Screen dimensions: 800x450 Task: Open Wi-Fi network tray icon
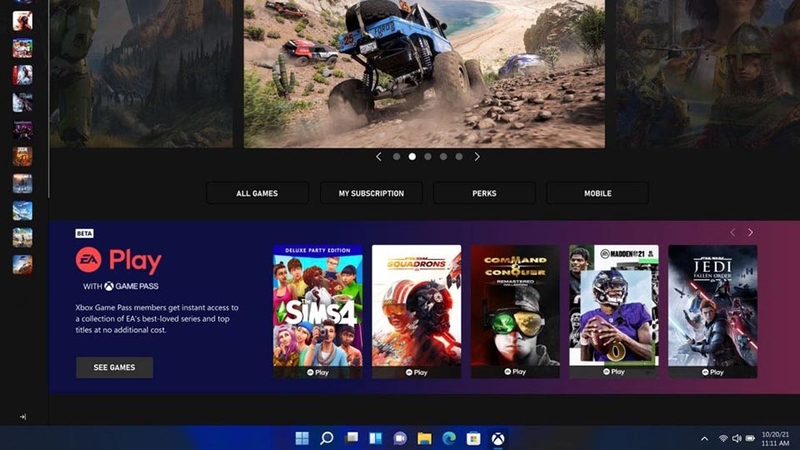click(723, 439)
